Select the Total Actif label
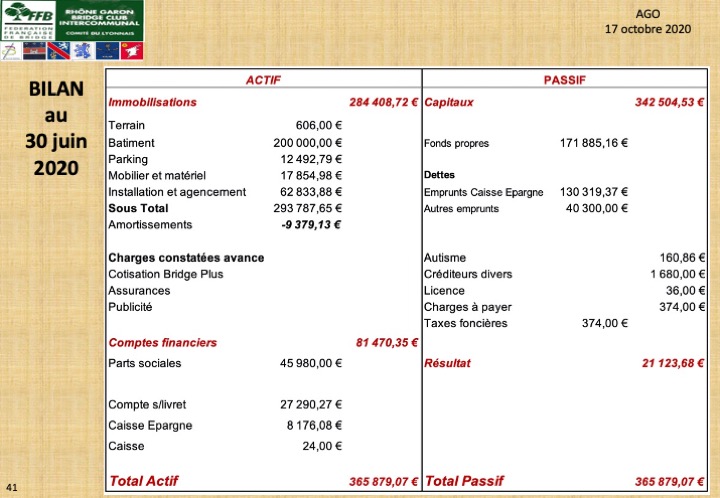The width and height of the screenshot is (720, 498). click(144, 481)
